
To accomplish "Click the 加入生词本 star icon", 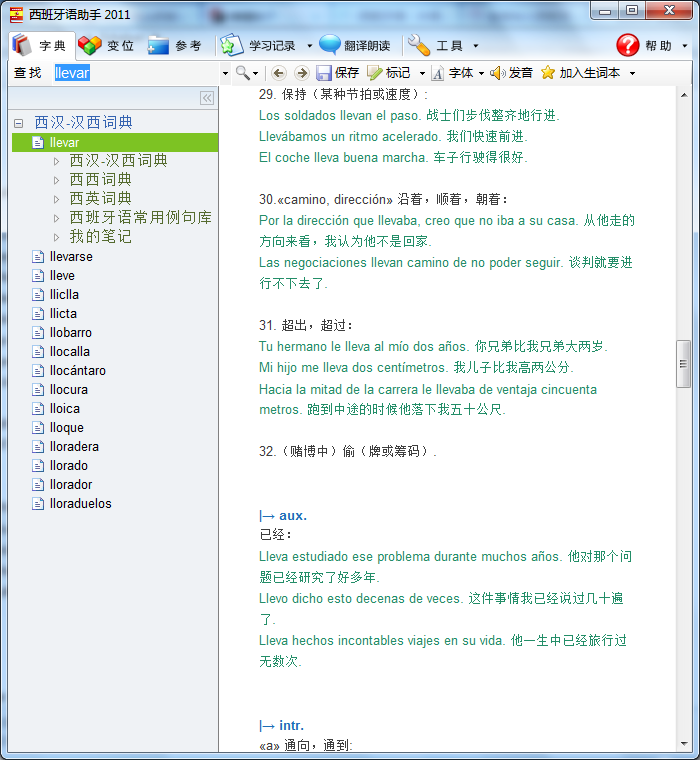I will pyautogui.click(x=548, y=73).
